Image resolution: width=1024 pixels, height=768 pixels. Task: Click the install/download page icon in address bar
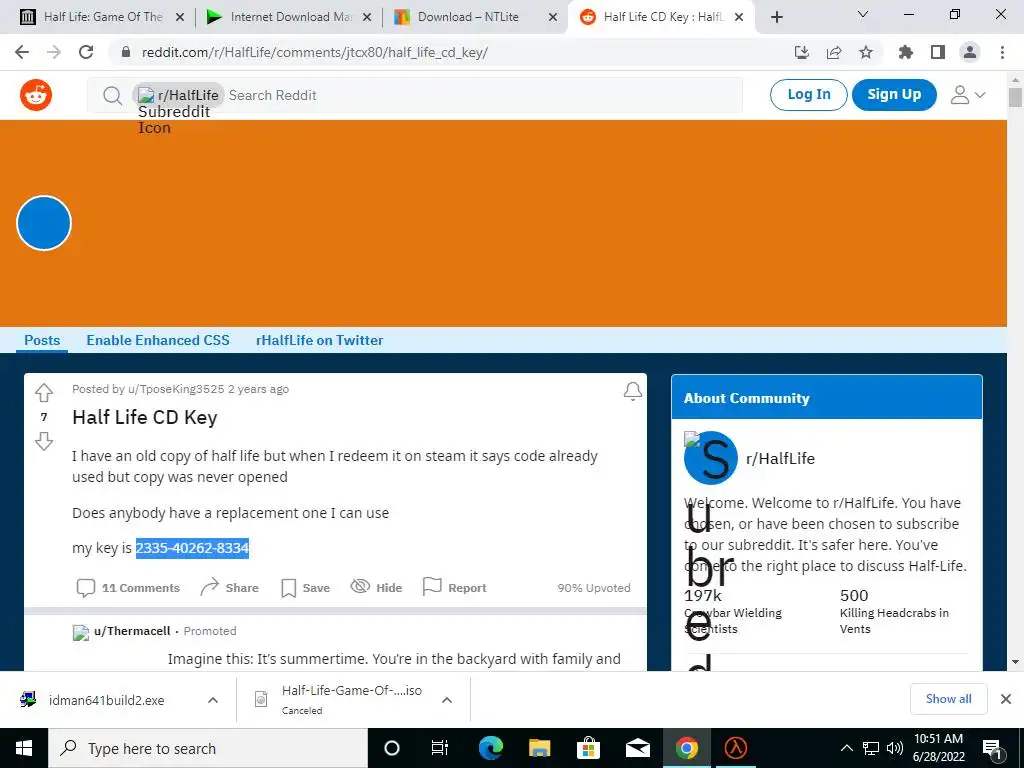tap(802, 52)
